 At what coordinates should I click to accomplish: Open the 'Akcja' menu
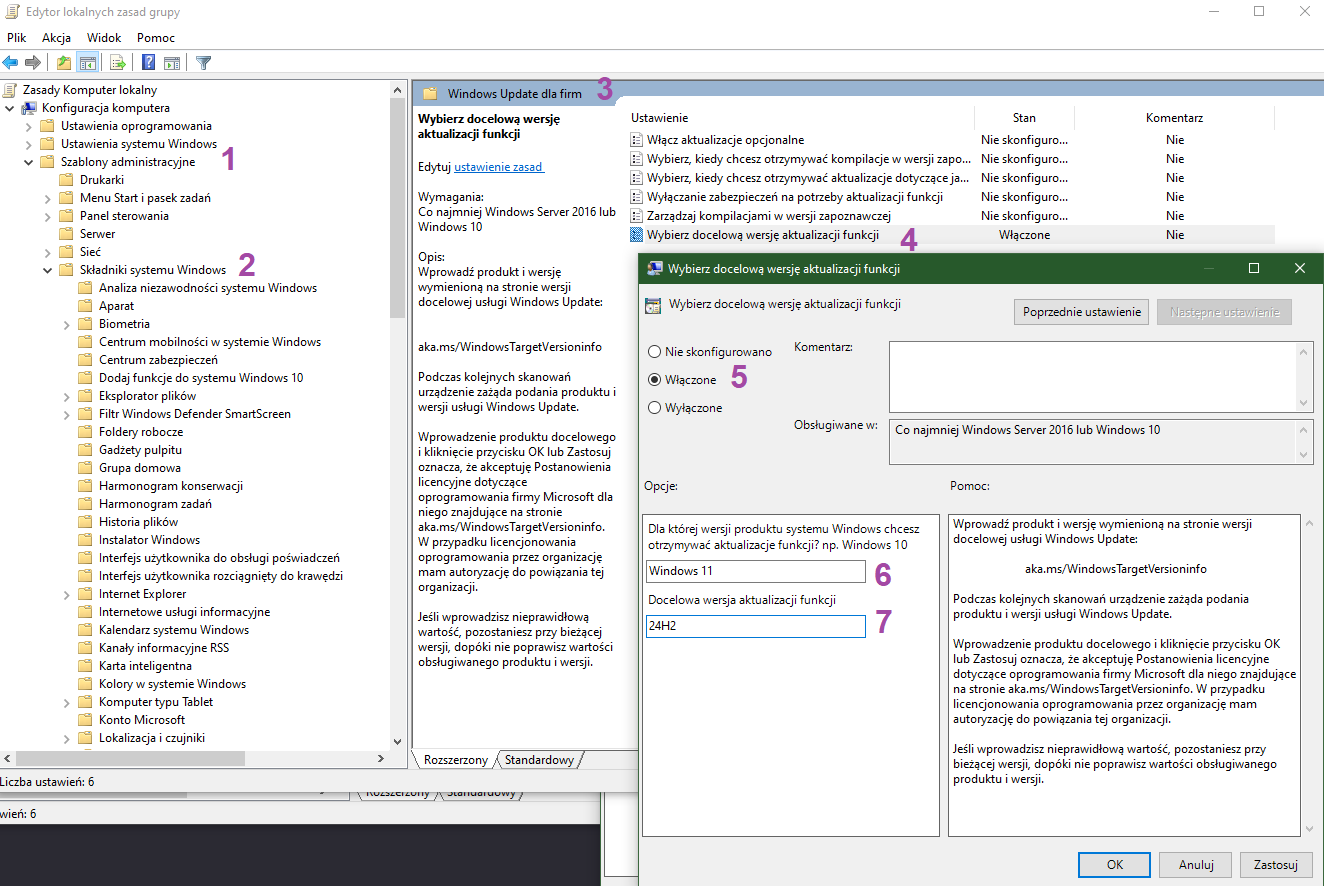pyautogui.click(x=56, y=38)
